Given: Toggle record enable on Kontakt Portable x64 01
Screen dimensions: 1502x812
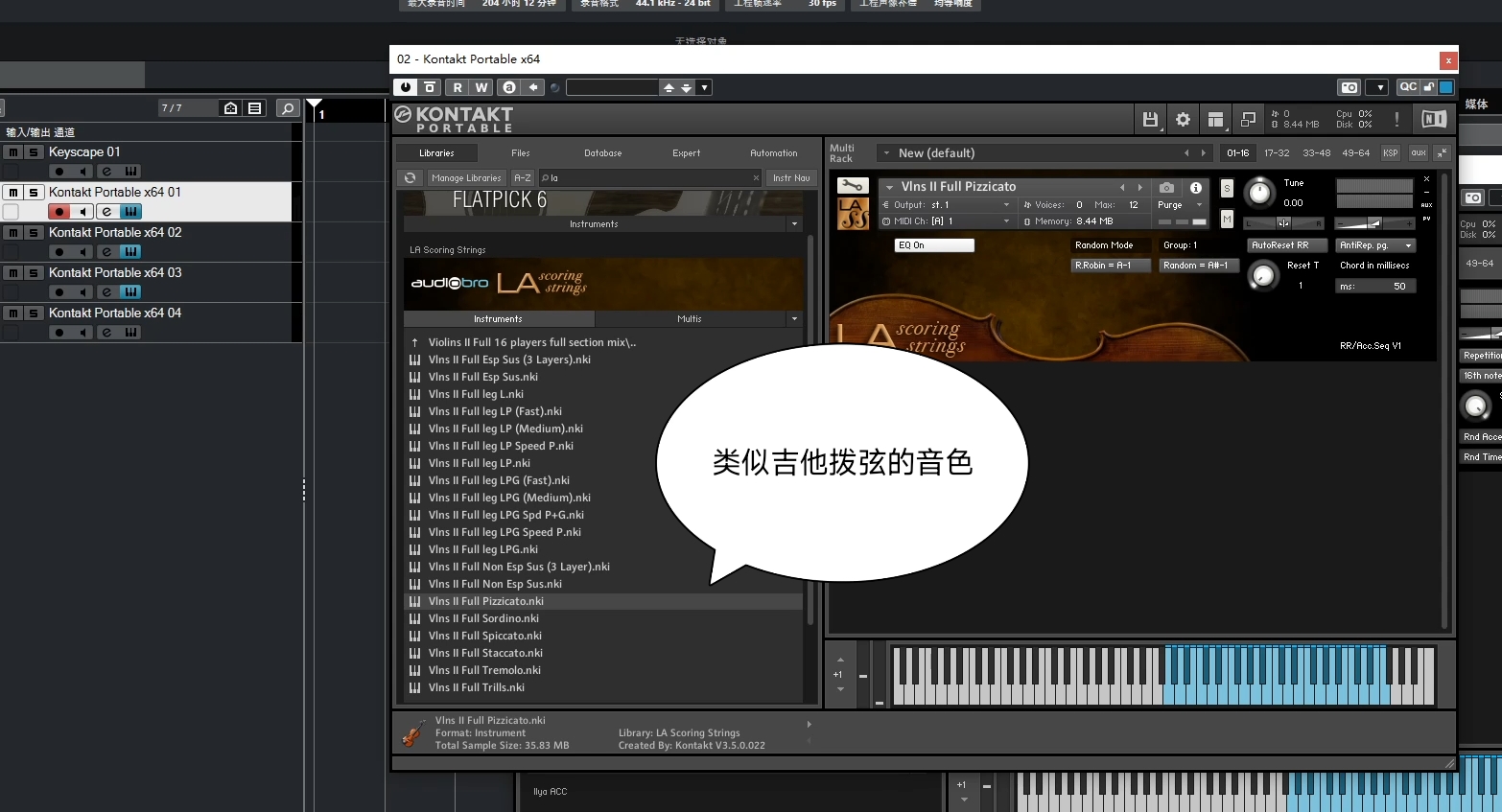Looking at the screenshot, I should click(x=59, y=212).
